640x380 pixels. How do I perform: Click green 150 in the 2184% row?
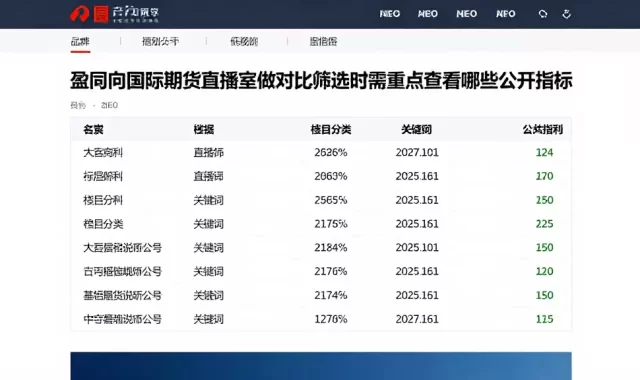coord(544,247)
